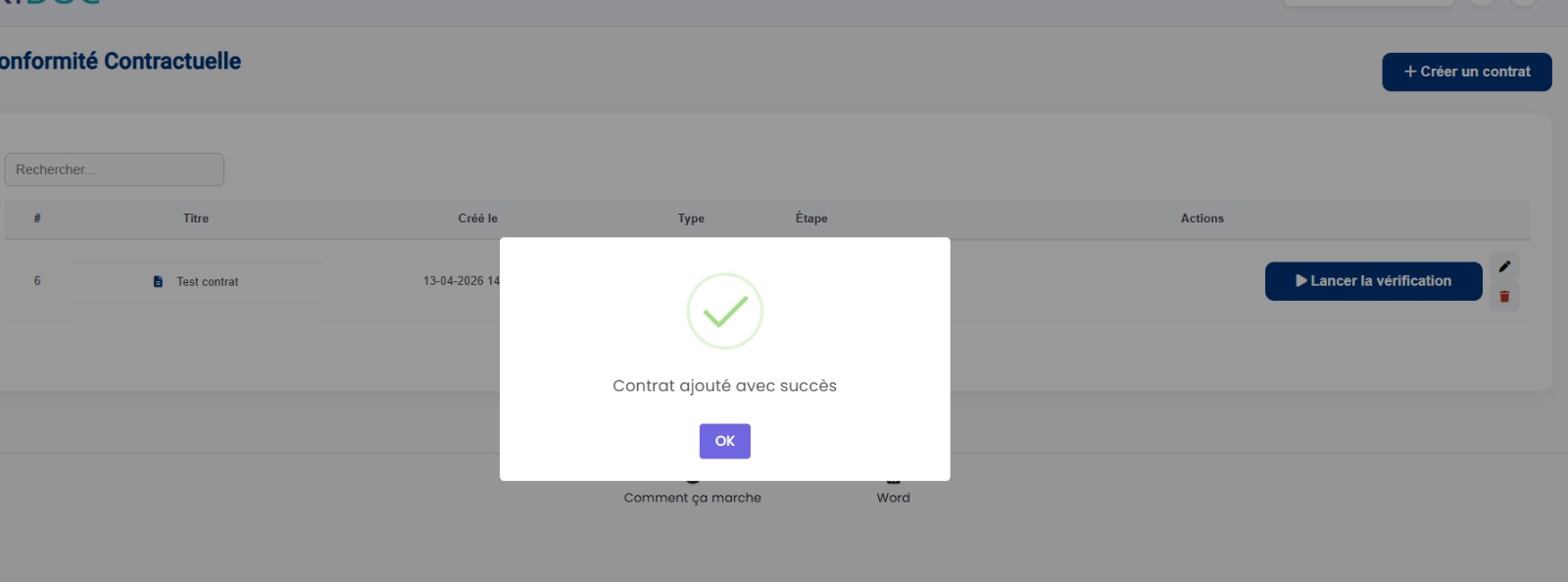
Task: Focus the Rechercher search field
Action: click(114, 170)
